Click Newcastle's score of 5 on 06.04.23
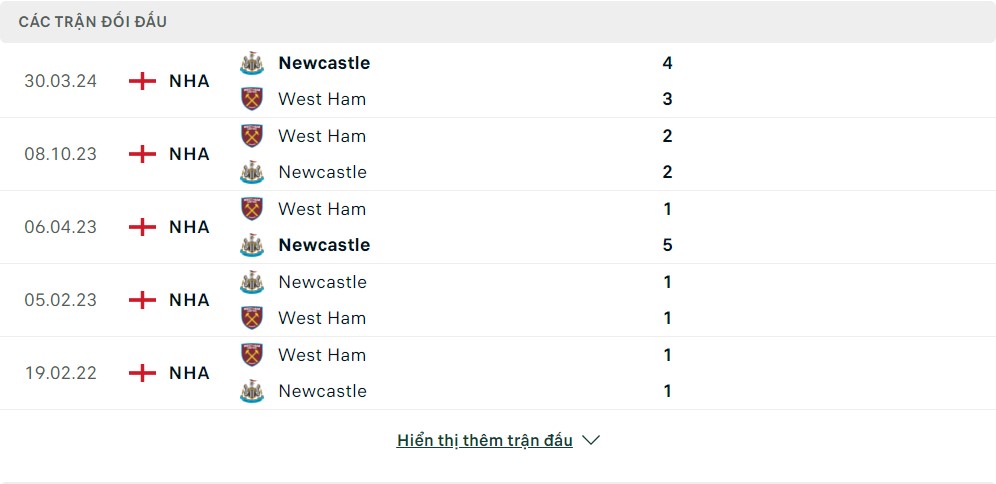The height and width of the screenshot is (484, 996). click(667, 245)
